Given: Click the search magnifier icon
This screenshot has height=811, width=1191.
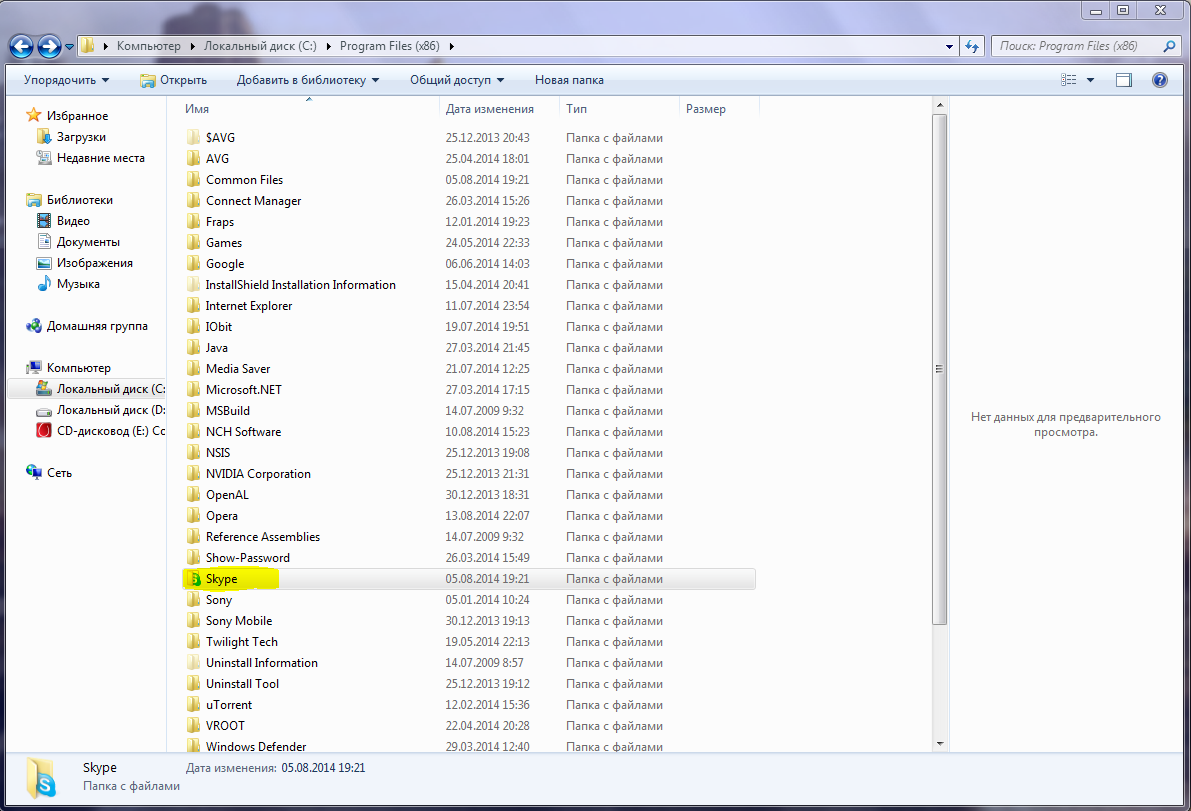Looking at the screenshot, I should tap(1169, 46).
